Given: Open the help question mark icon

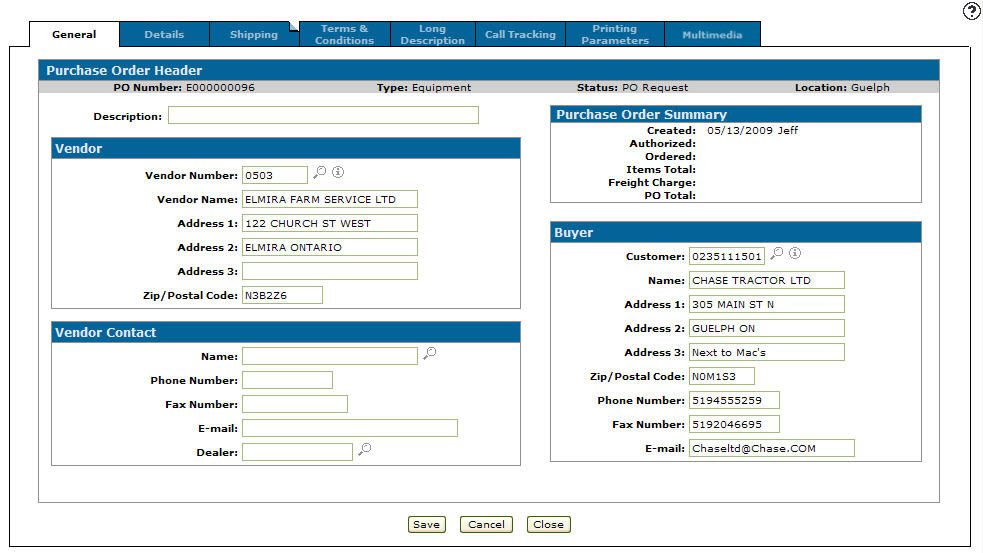Looking at the screenshot, I should [972, 11].
